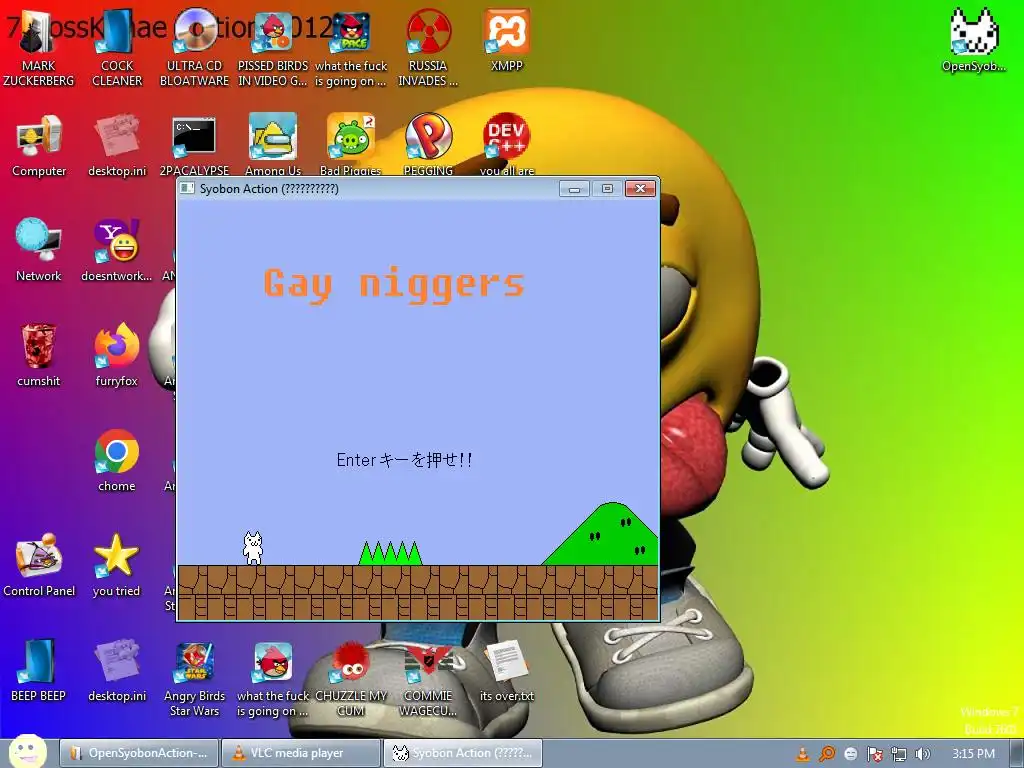Minimize the Syobon Action window
This screenshot has height=768, width=1024.
[x=575, y=189]
